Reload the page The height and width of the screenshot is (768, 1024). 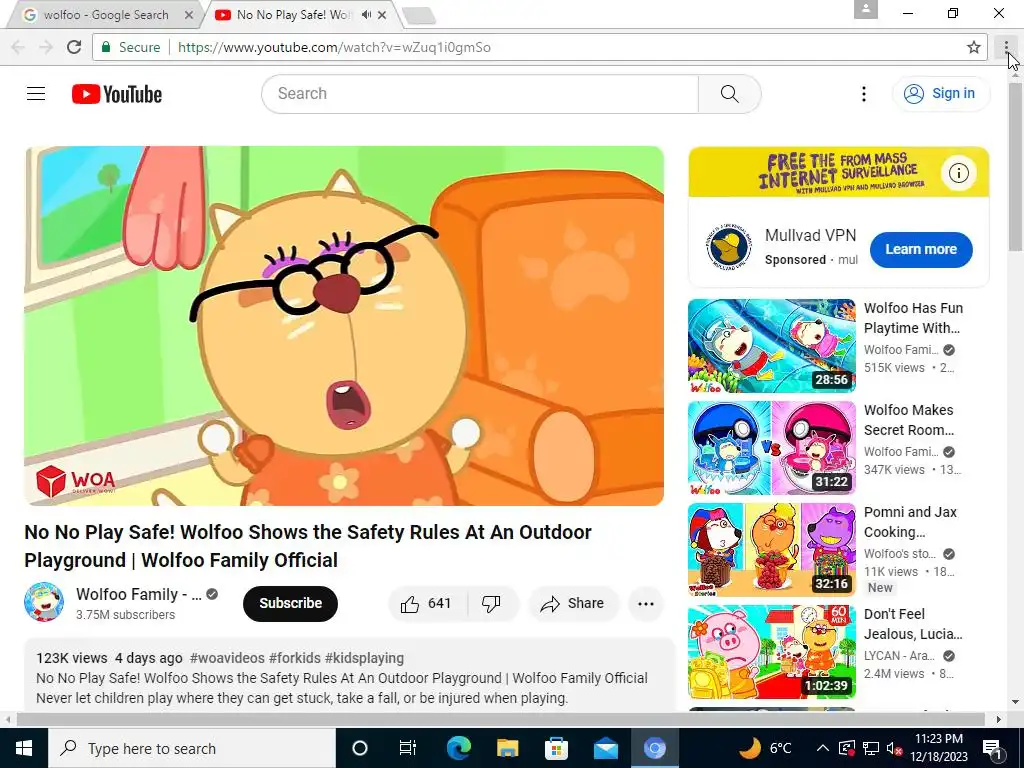74,47
